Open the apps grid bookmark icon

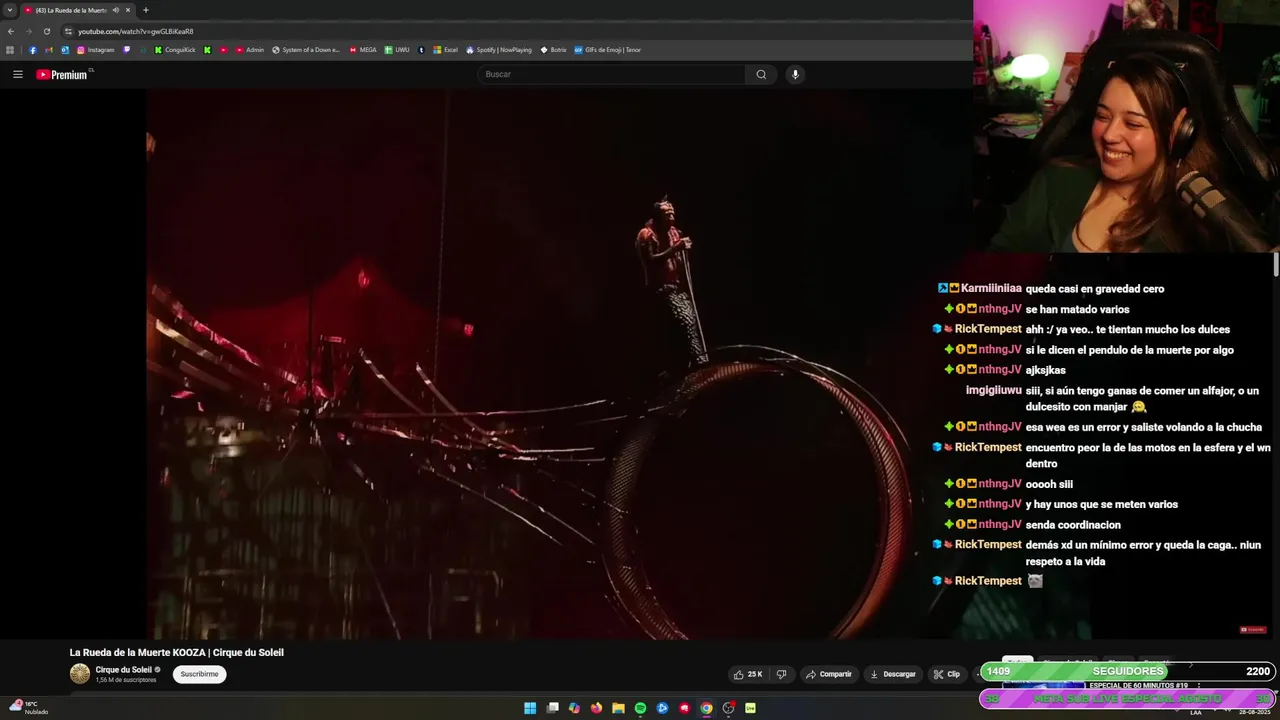(10, 50)
